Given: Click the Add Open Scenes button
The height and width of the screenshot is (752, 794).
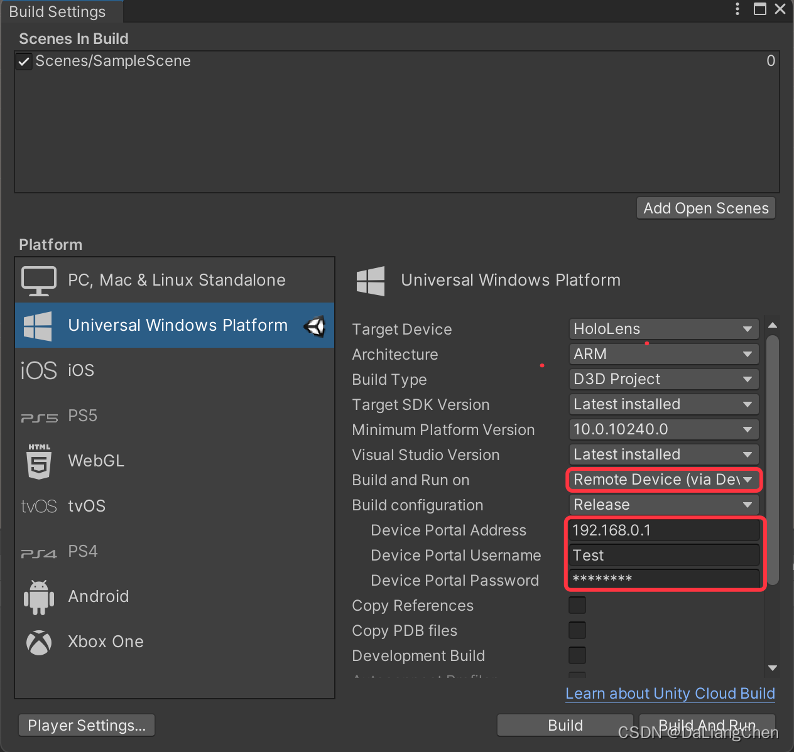Looking at the screenshot, I should coord(706,208).
